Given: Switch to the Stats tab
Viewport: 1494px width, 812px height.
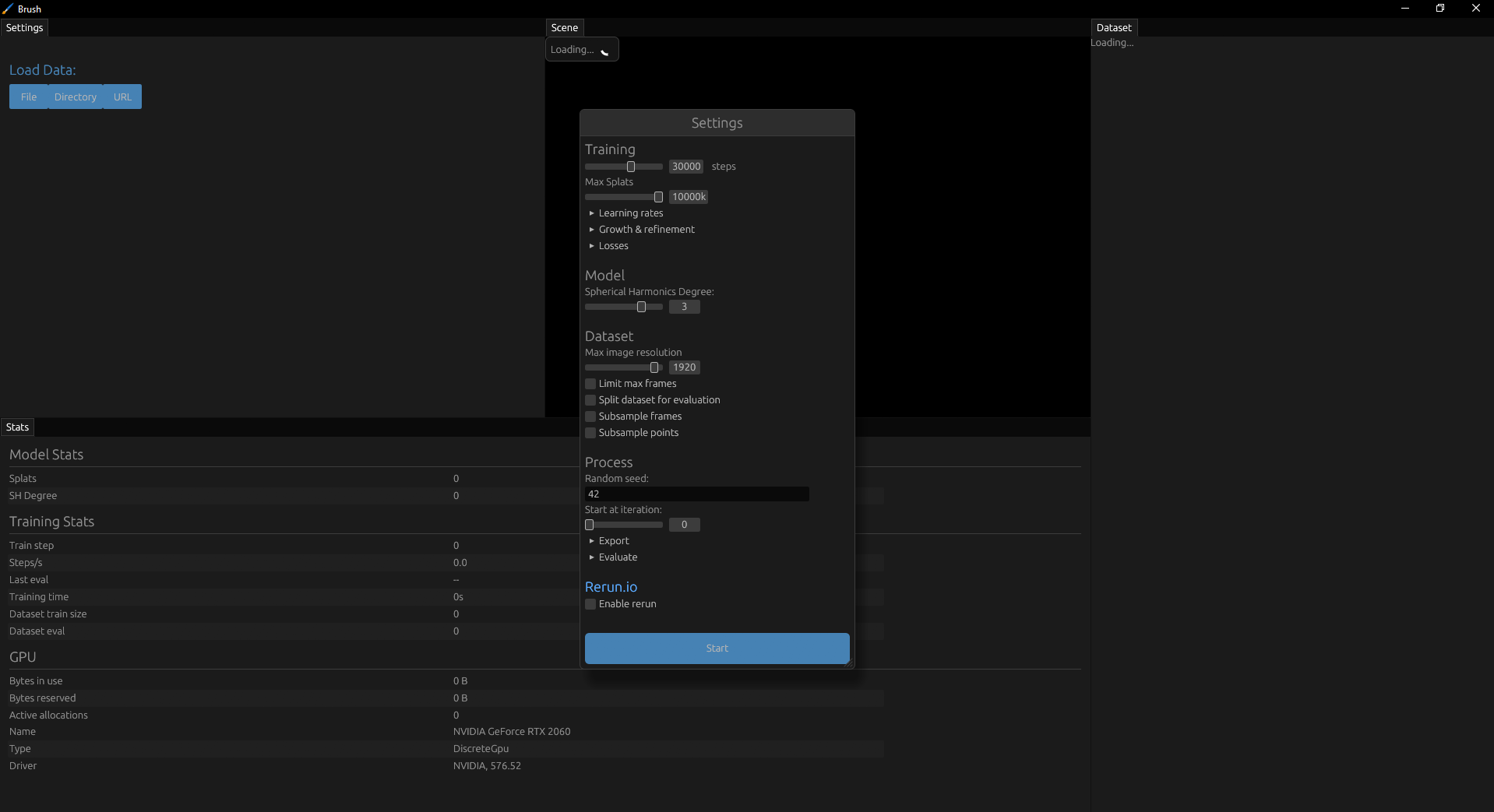Looking at the screenshot, I should click(x=16, y=427).
